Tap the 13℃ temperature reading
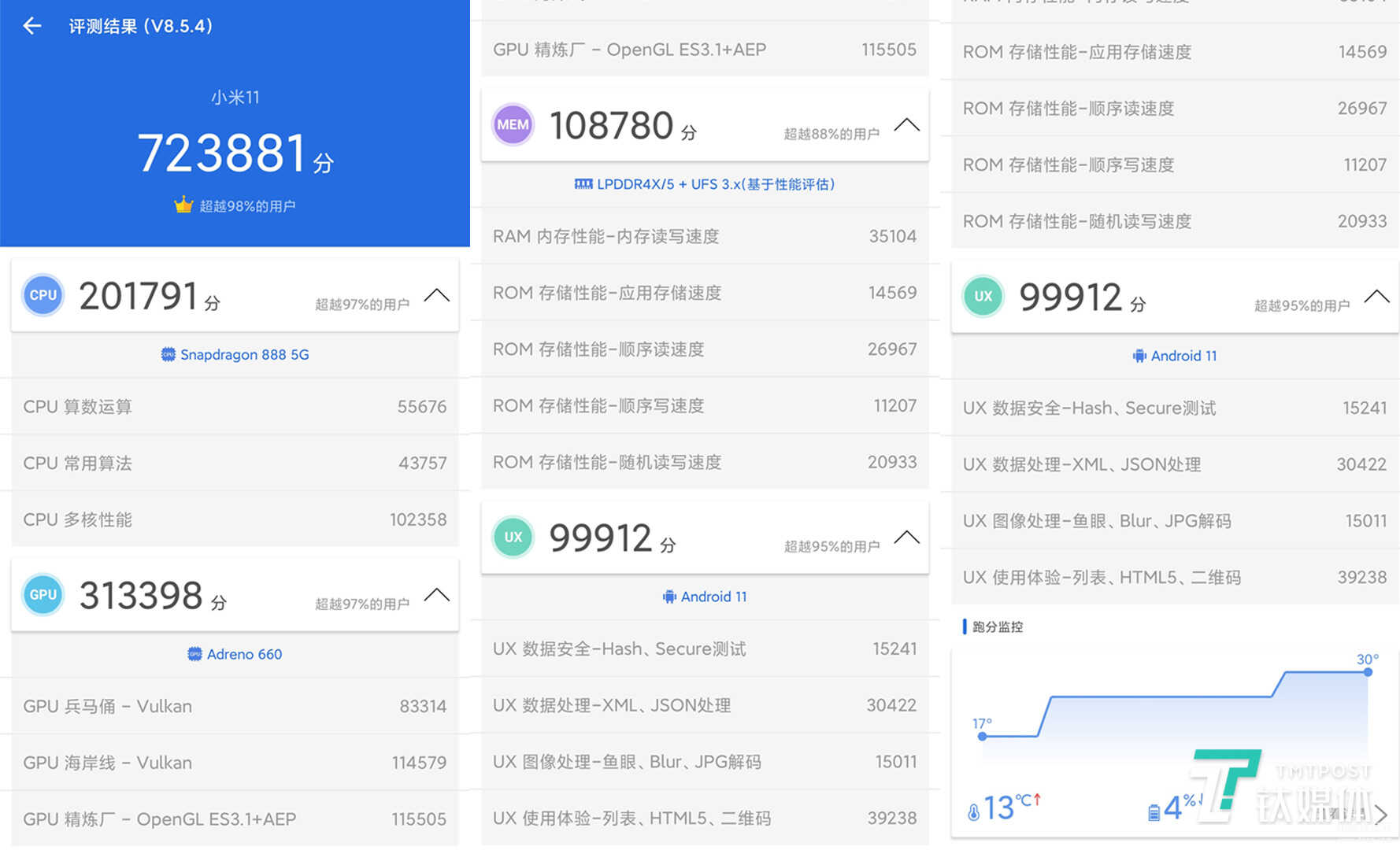This screenshot has height=850, width=1400. [1012, 807]
